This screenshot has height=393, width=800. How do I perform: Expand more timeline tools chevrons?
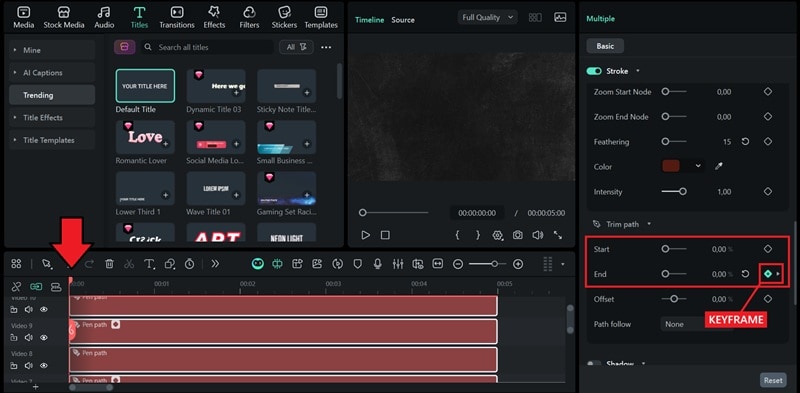coord(215,264)
